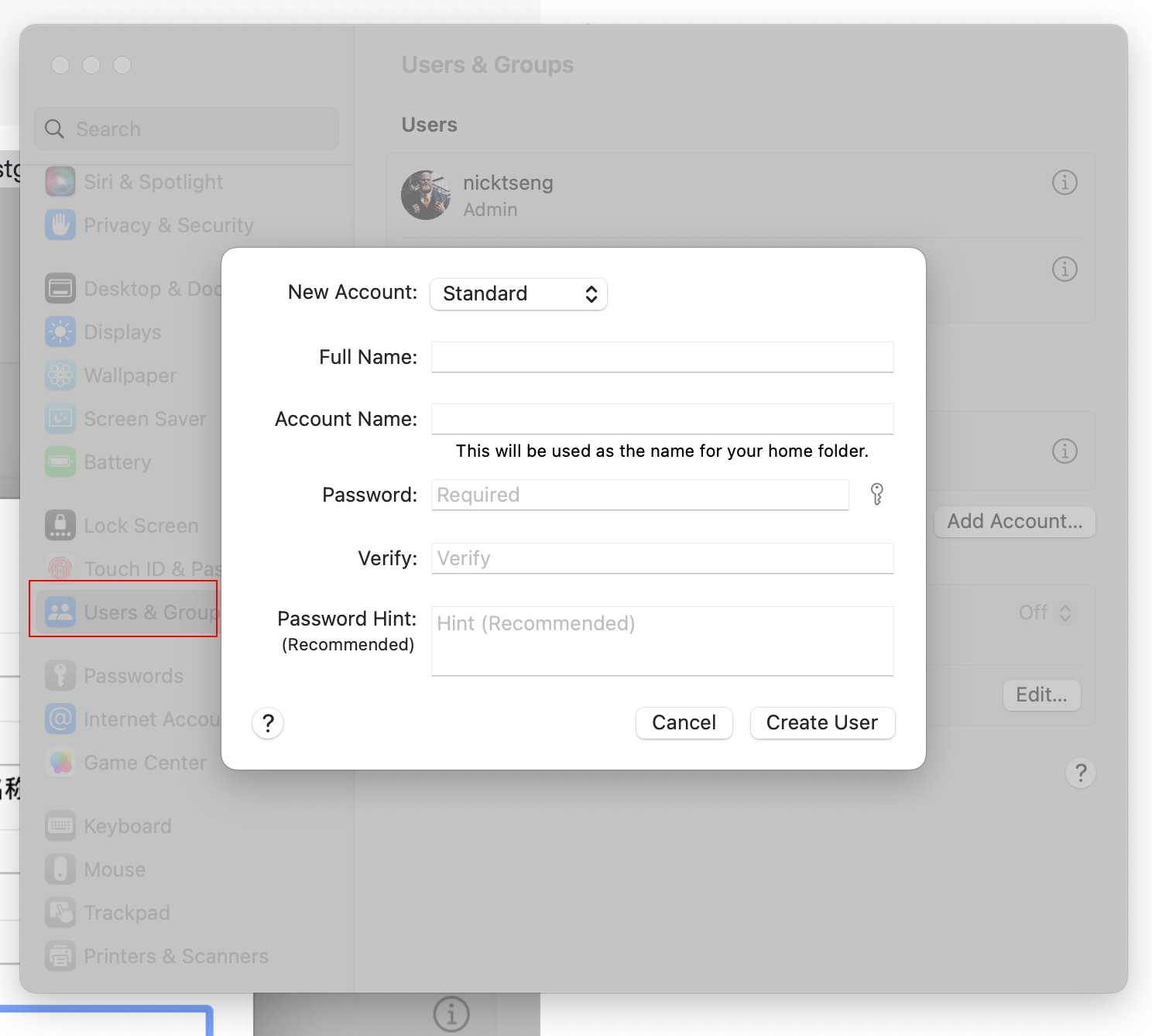Click the Add Account button

coord(1014,522)
